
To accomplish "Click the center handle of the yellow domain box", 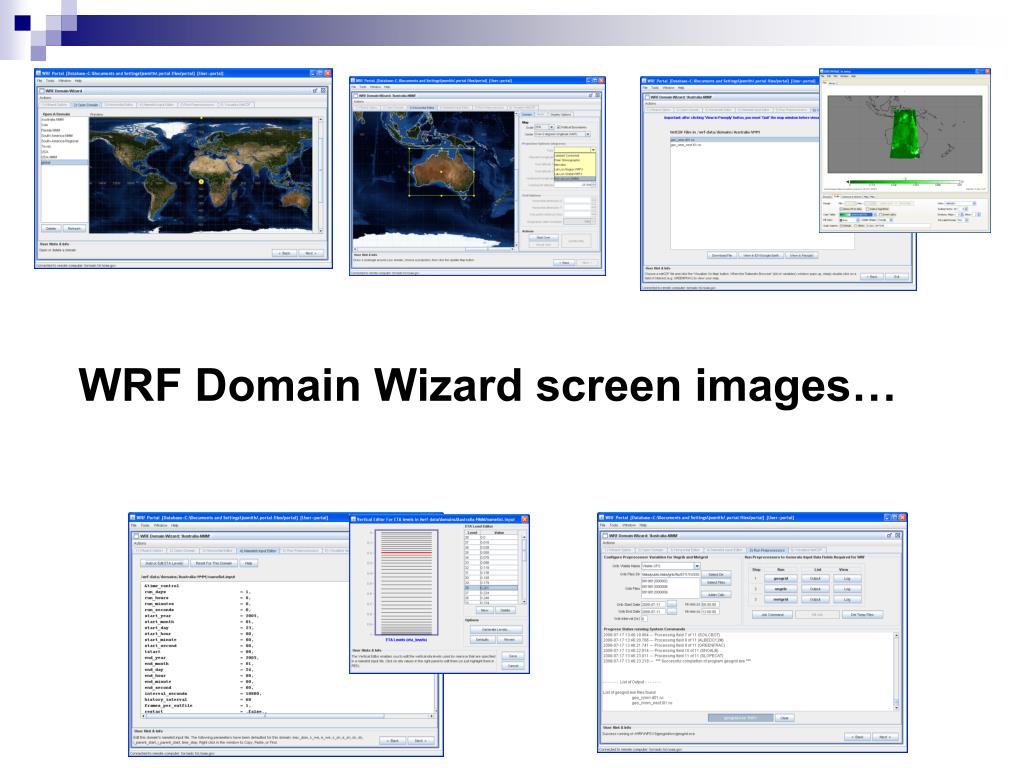I will click(441, 172).
